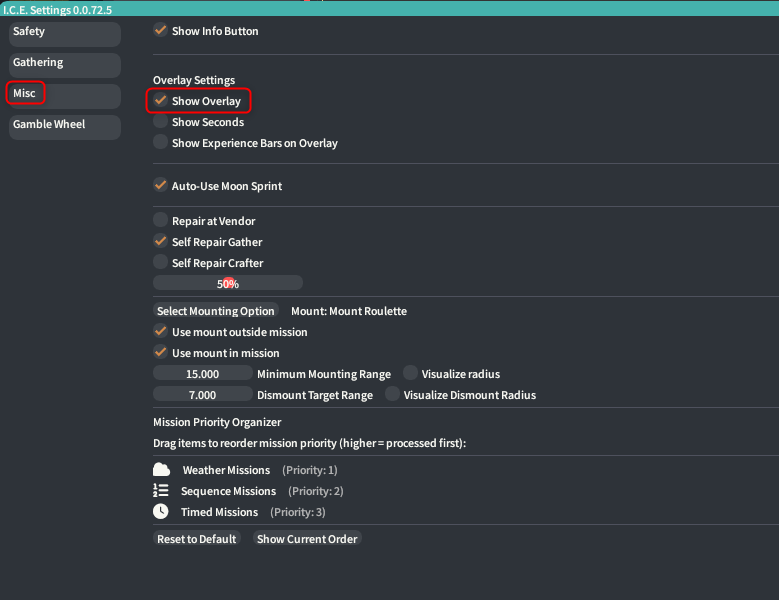Click the Show Current Order button

coord(306,539)
